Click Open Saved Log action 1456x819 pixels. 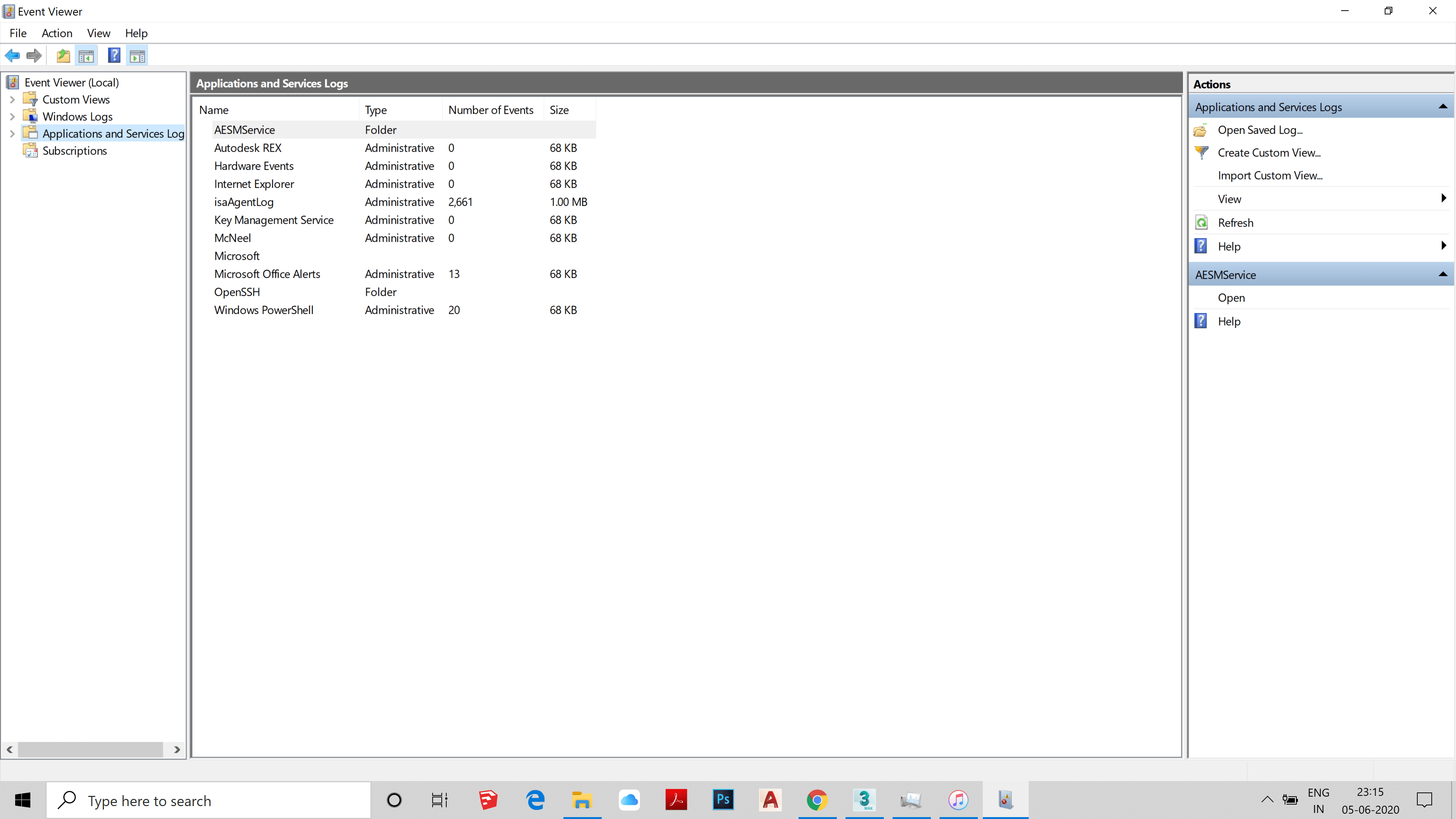tap(1259, 130)
